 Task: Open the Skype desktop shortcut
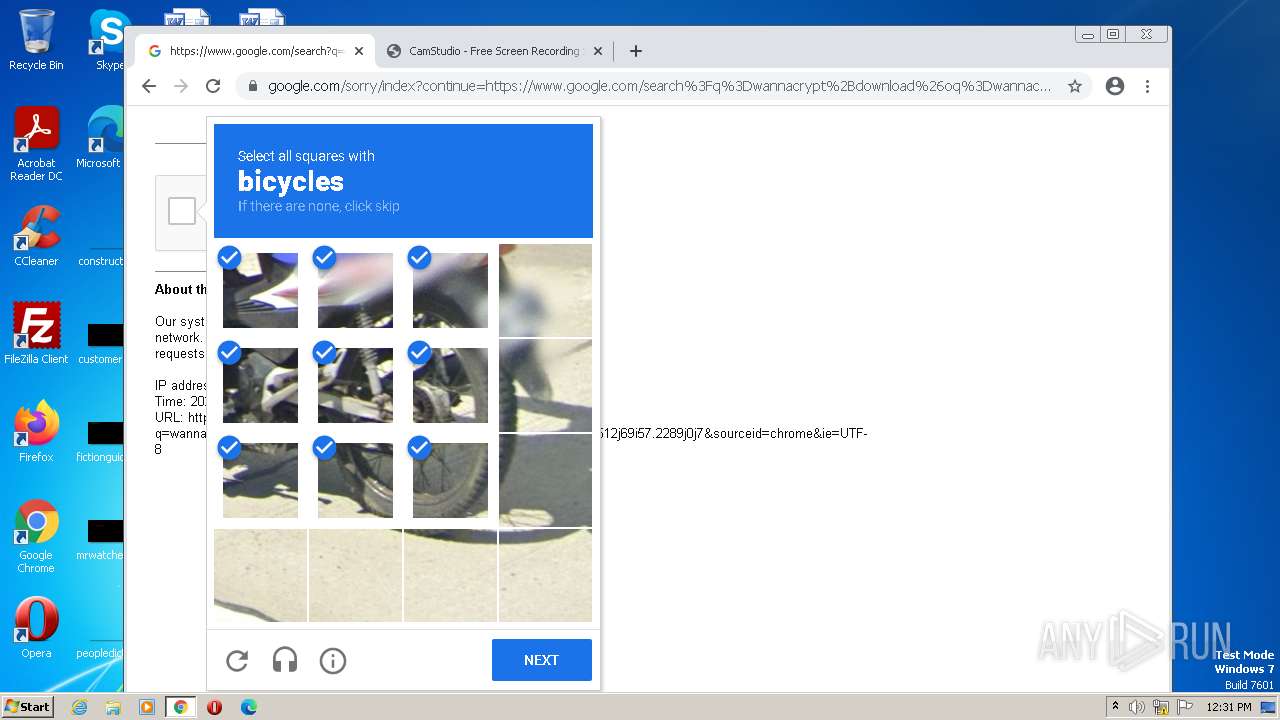pyautogui.click(x=108, y=40)
